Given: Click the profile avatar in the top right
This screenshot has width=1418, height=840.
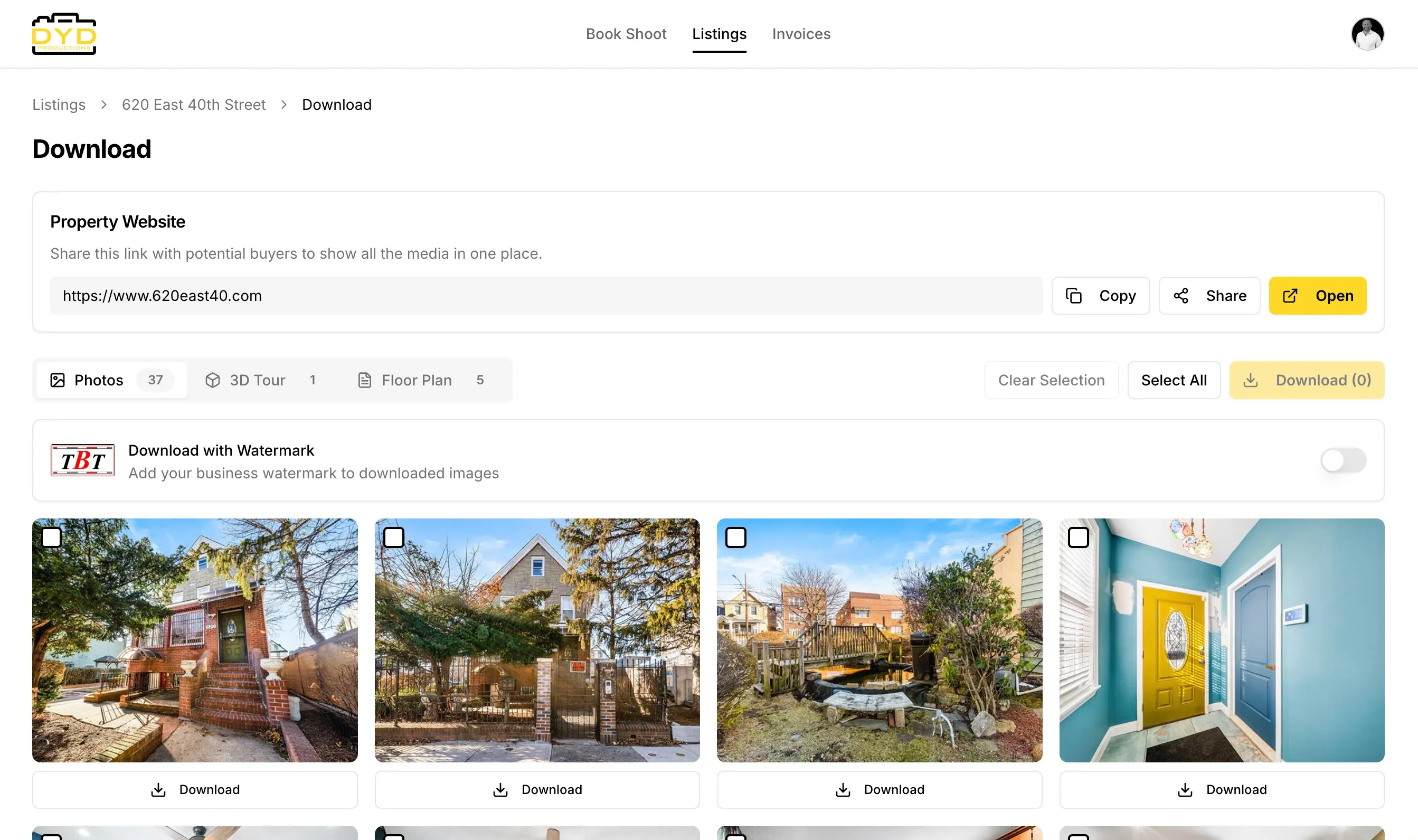Looking at the screenshot, I should [x=1368, y=34].
